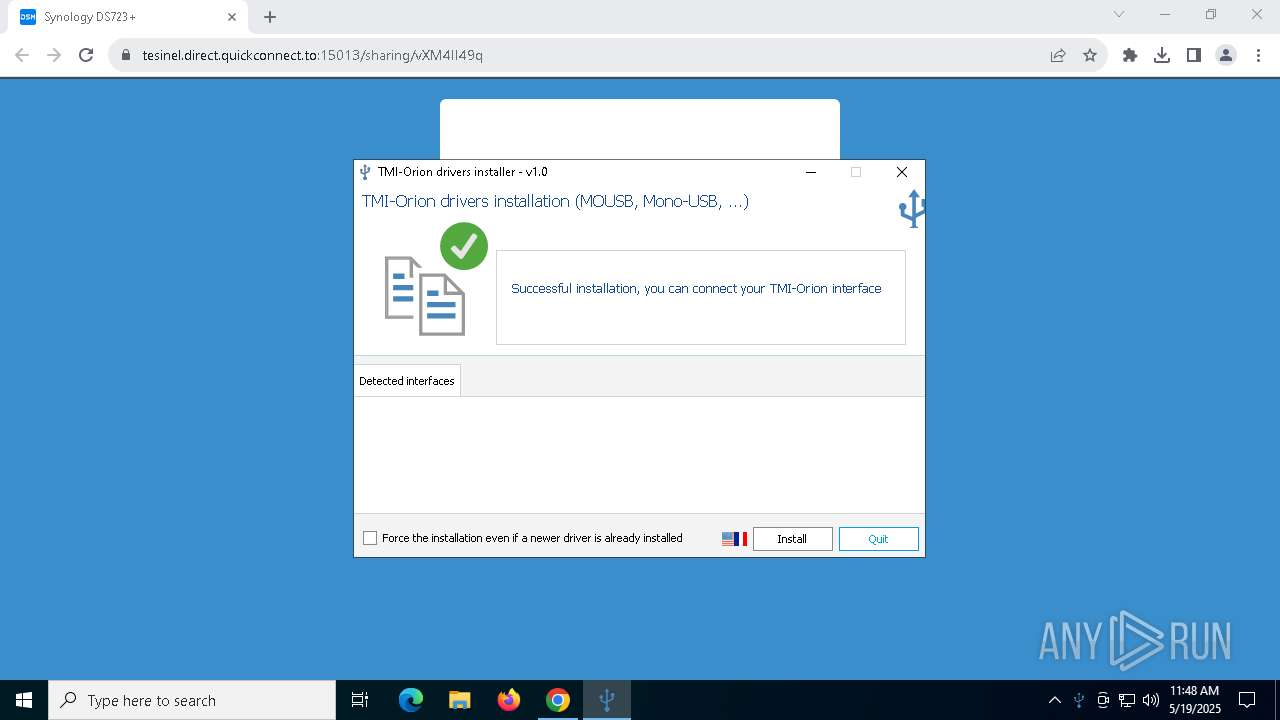Open Chrome downloads icon
The height and width of the screenshot is (720, 1280).
[x=1162, y=55]
